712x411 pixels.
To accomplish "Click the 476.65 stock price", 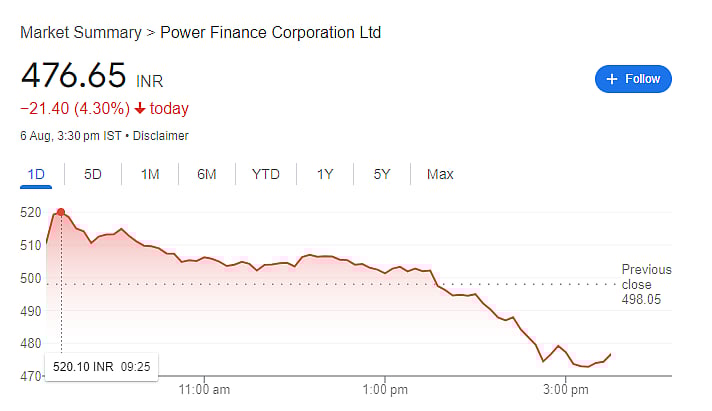I will 73,76.
